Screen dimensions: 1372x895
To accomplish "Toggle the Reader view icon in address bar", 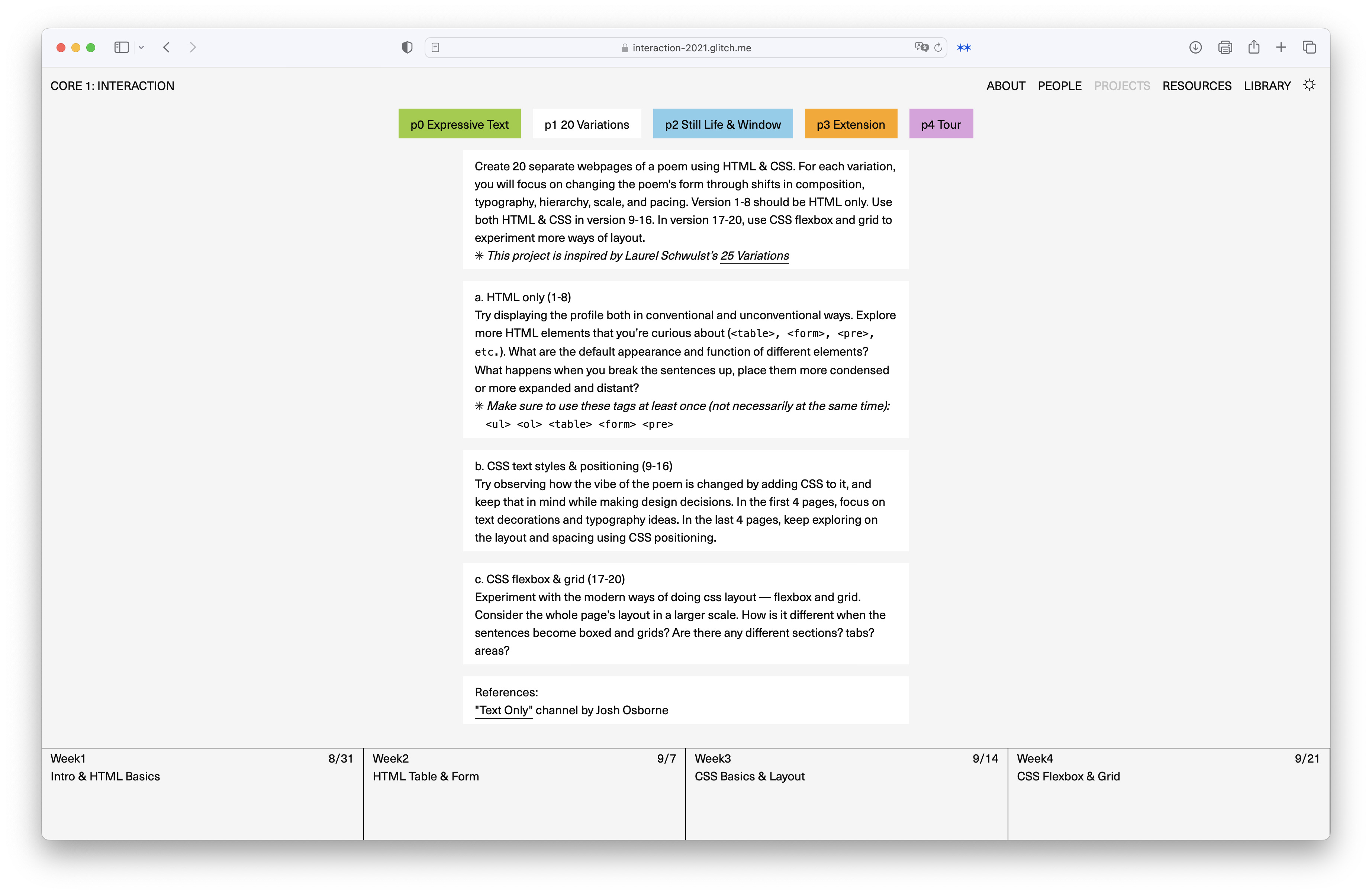I will click(436, 47).
